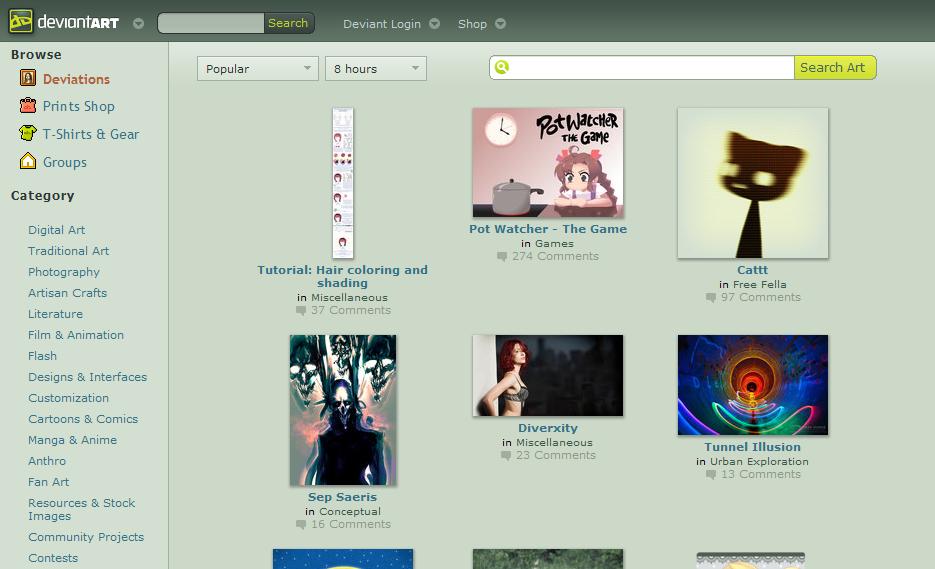This screenshot has height=569, width=935.
Task: Select the Cartoons & Comics category
Action: (83, 419)
